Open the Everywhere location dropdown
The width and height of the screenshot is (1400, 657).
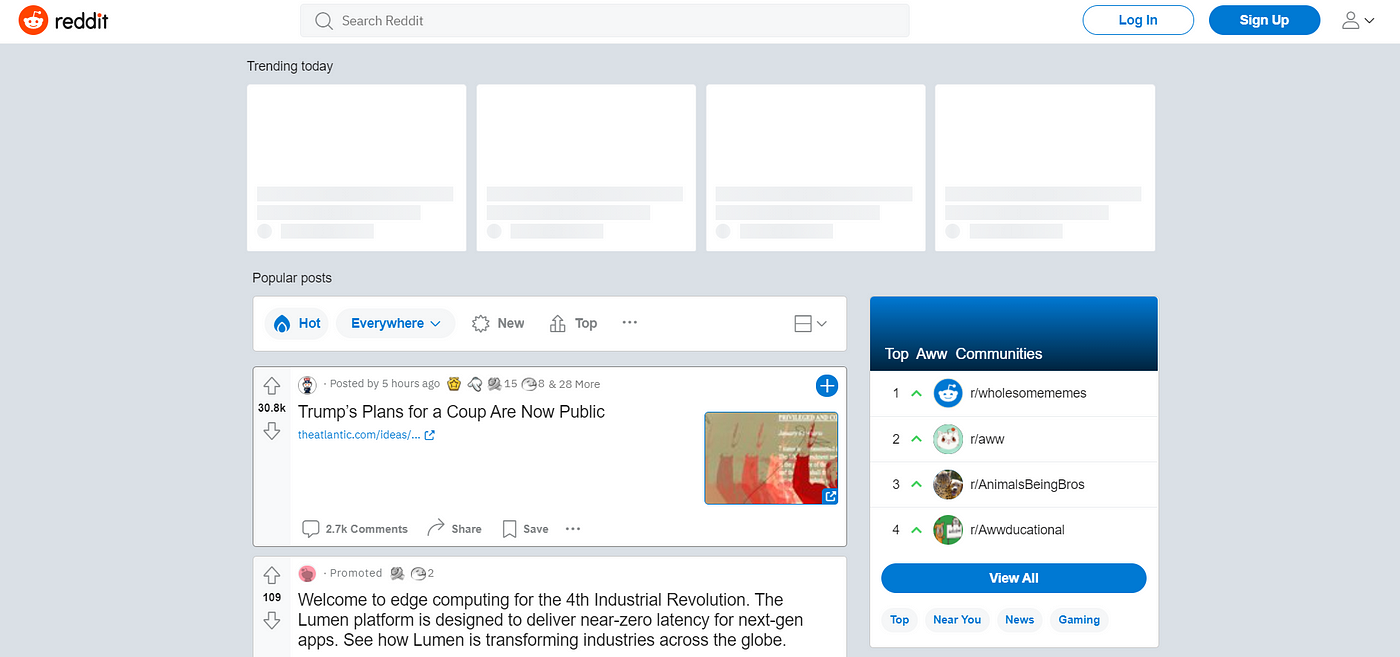(395, 323)
